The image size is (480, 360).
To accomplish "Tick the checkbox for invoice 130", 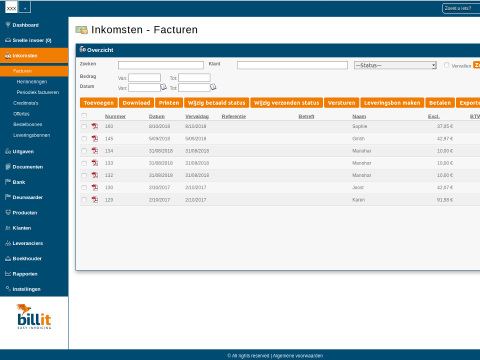I will click(84, 187).
